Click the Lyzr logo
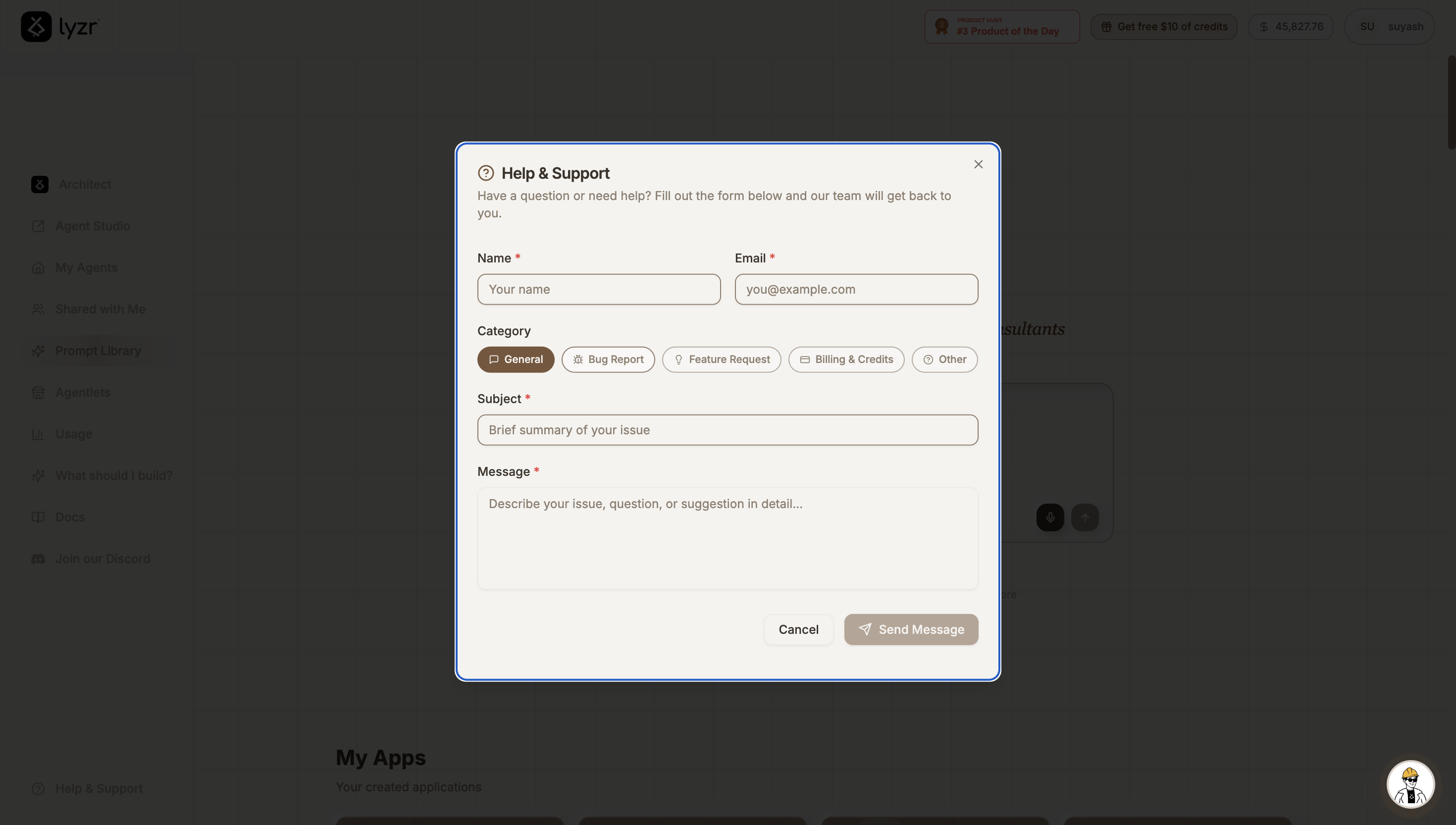Image resolution: width=1456 pixels, height=825 pixels. coord(60,26)
